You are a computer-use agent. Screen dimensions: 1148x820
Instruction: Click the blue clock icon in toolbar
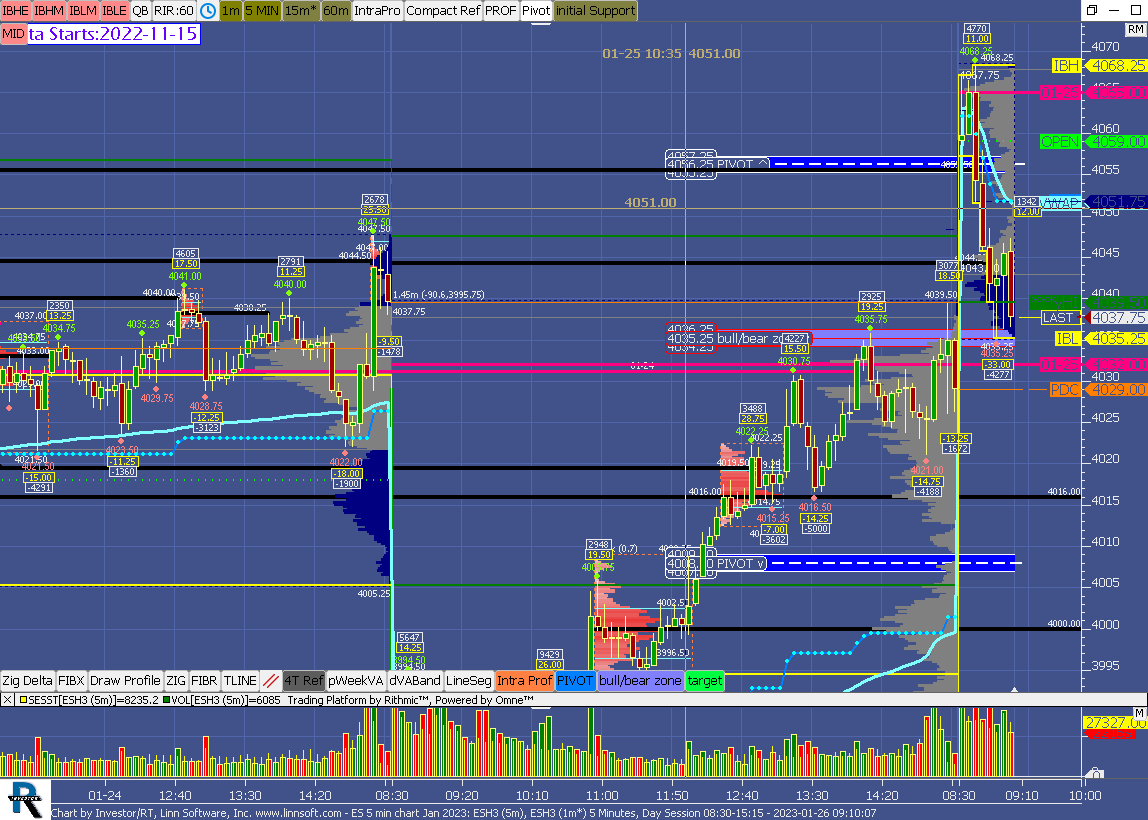pos(208,11)
